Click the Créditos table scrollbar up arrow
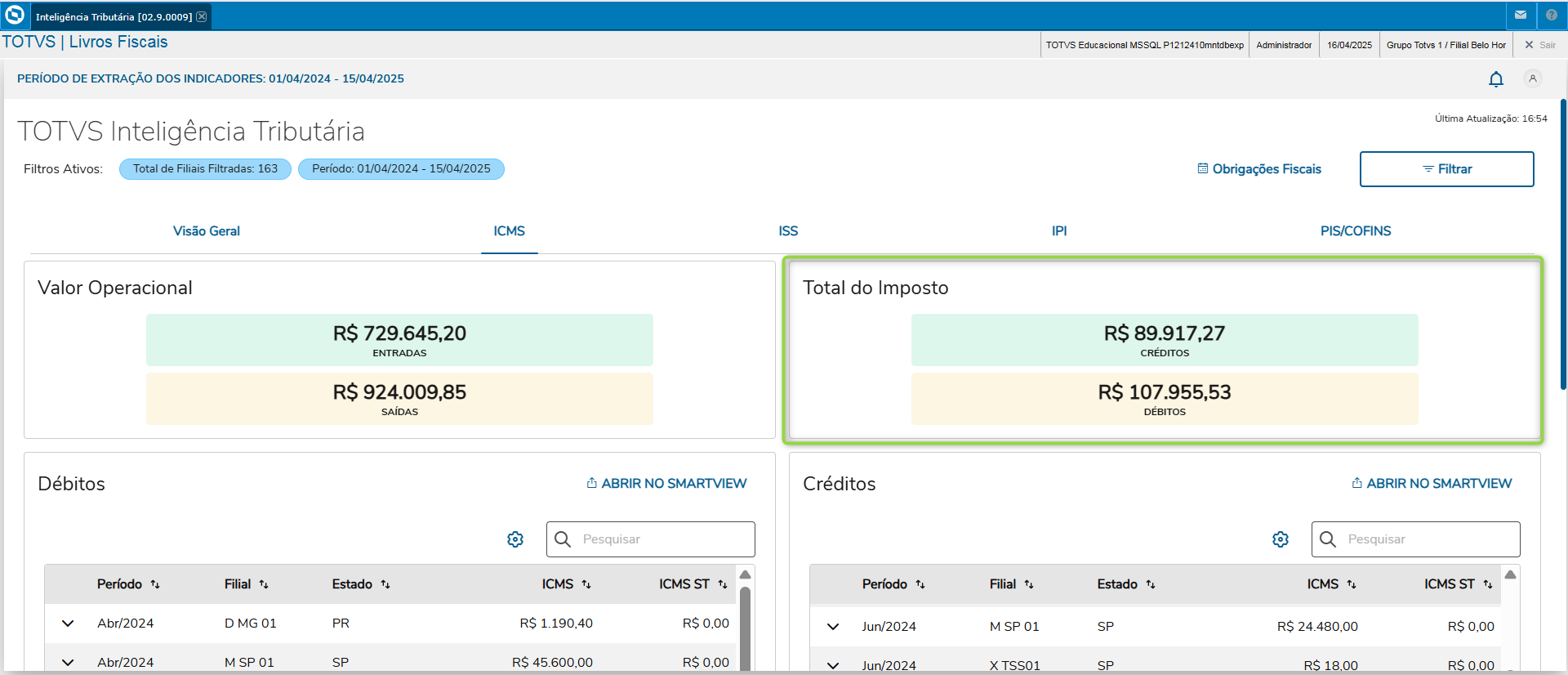 [1511, 574]
